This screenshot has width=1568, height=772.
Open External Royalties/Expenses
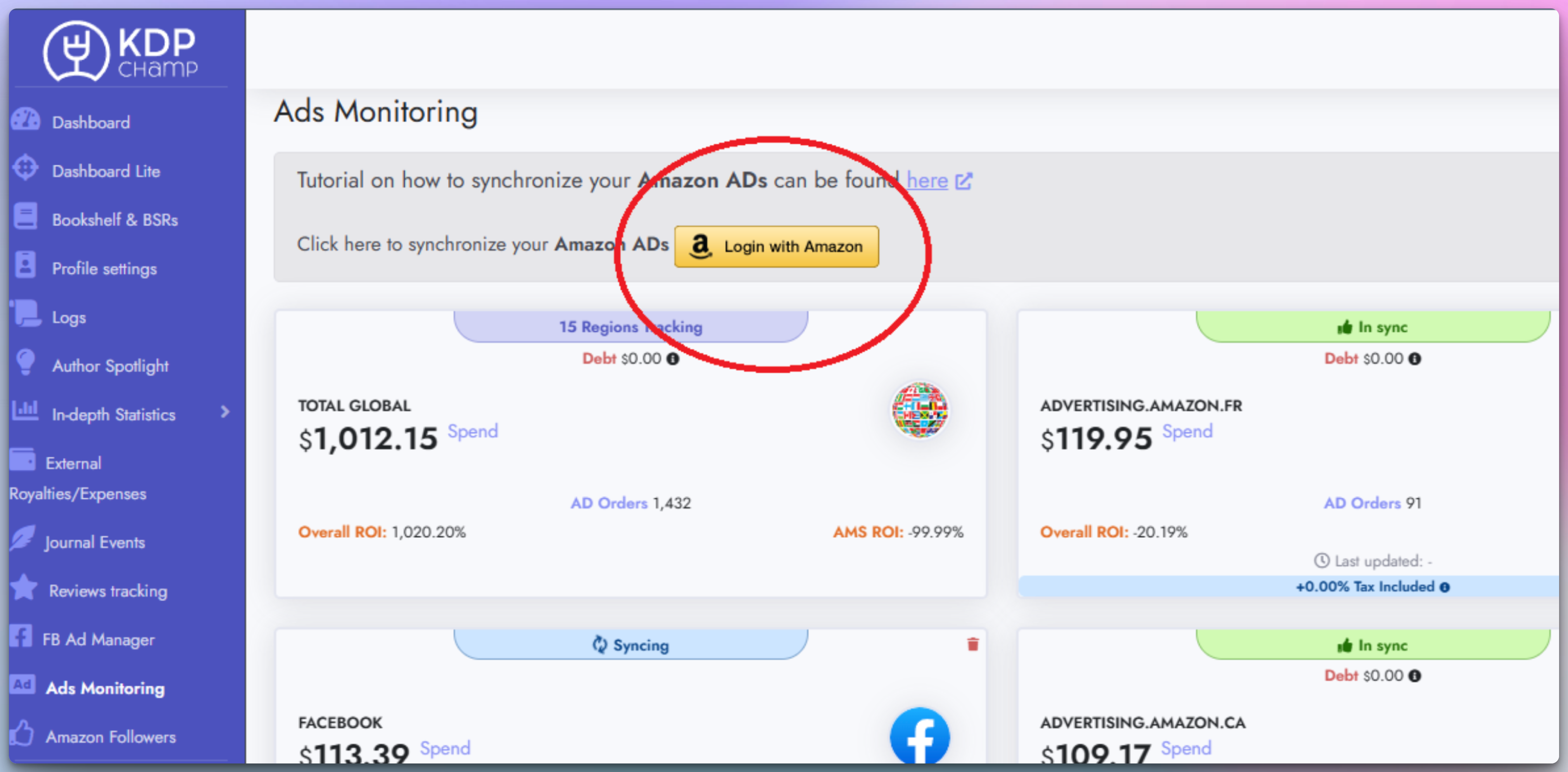77,479
